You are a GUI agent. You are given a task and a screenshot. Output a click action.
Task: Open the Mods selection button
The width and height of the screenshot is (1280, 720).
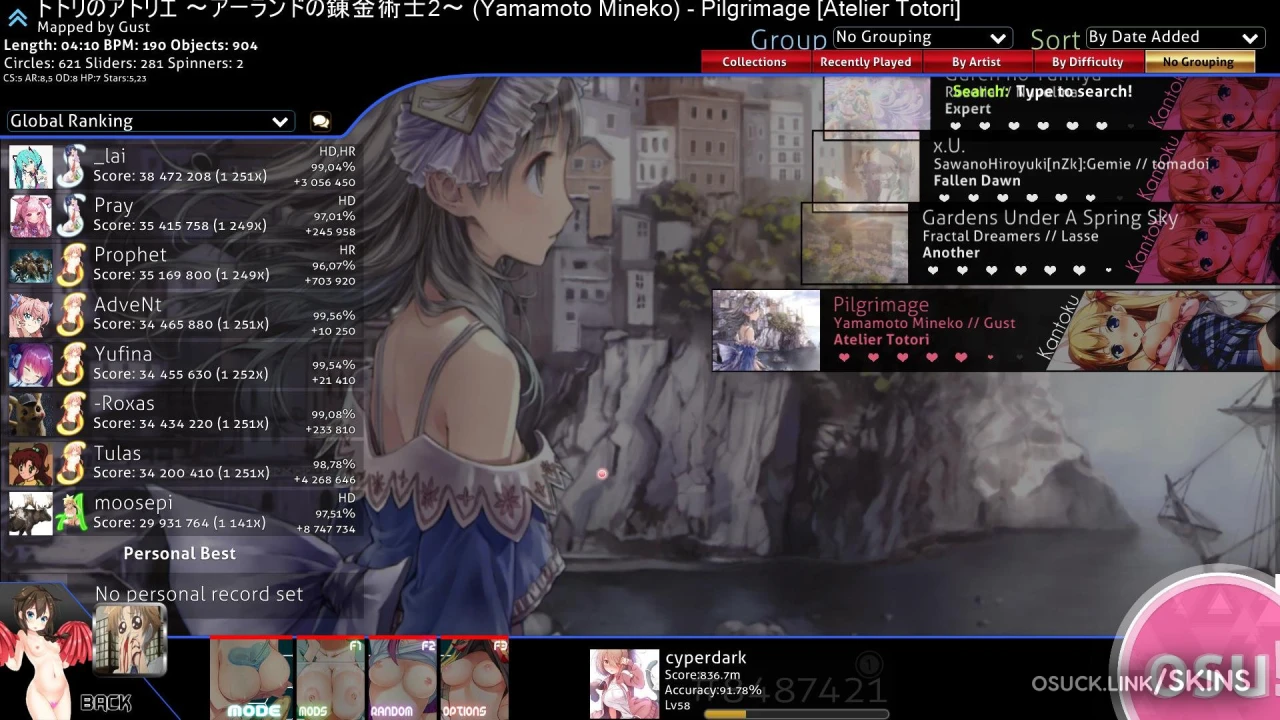click(x=331, y=678)
